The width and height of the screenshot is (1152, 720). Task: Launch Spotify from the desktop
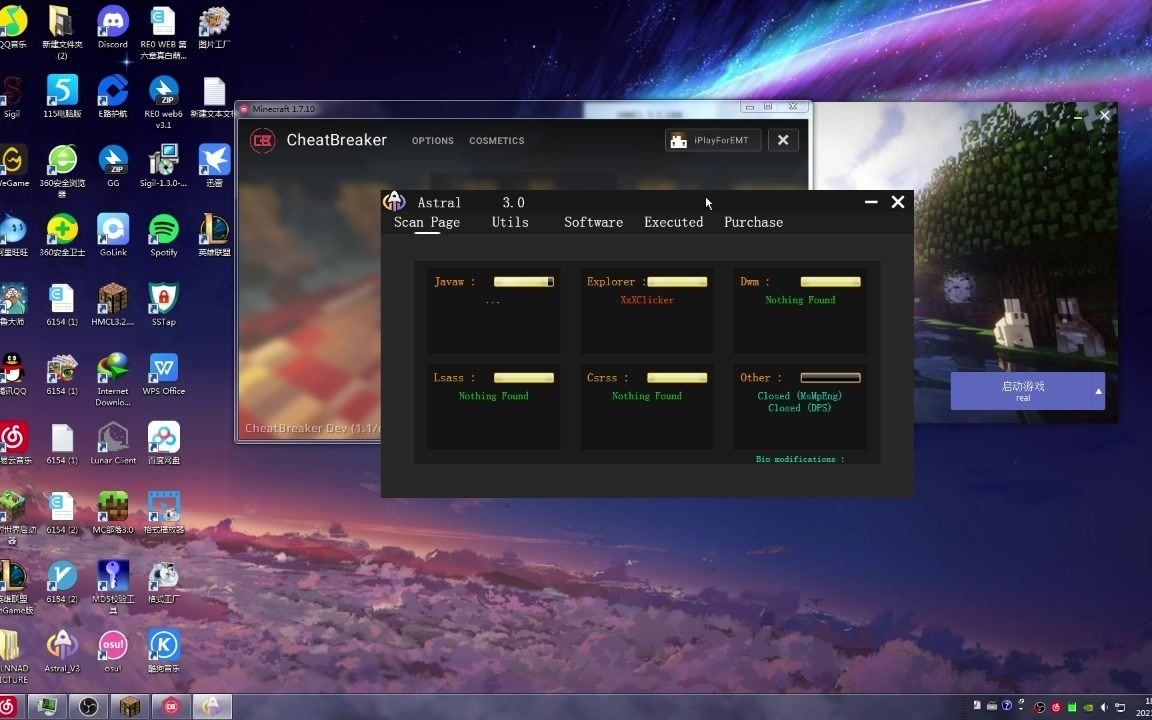click(164, 235)
